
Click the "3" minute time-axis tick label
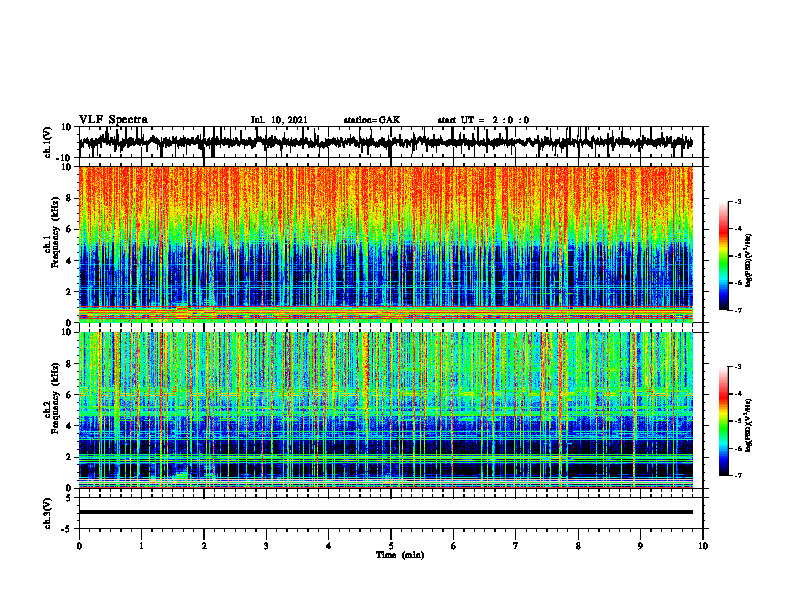tap(266, 546)
